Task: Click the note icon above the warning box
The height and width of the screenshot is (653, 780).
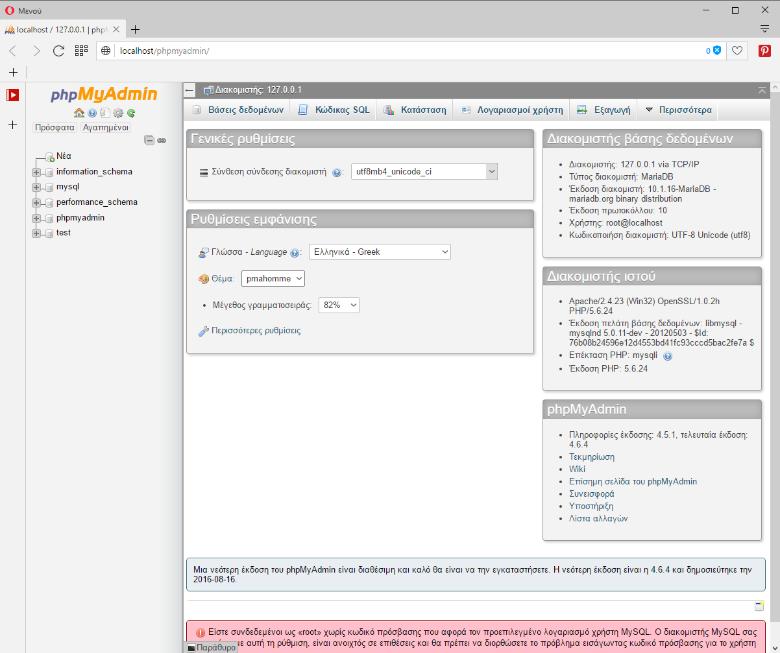Action: pos(759,606)
